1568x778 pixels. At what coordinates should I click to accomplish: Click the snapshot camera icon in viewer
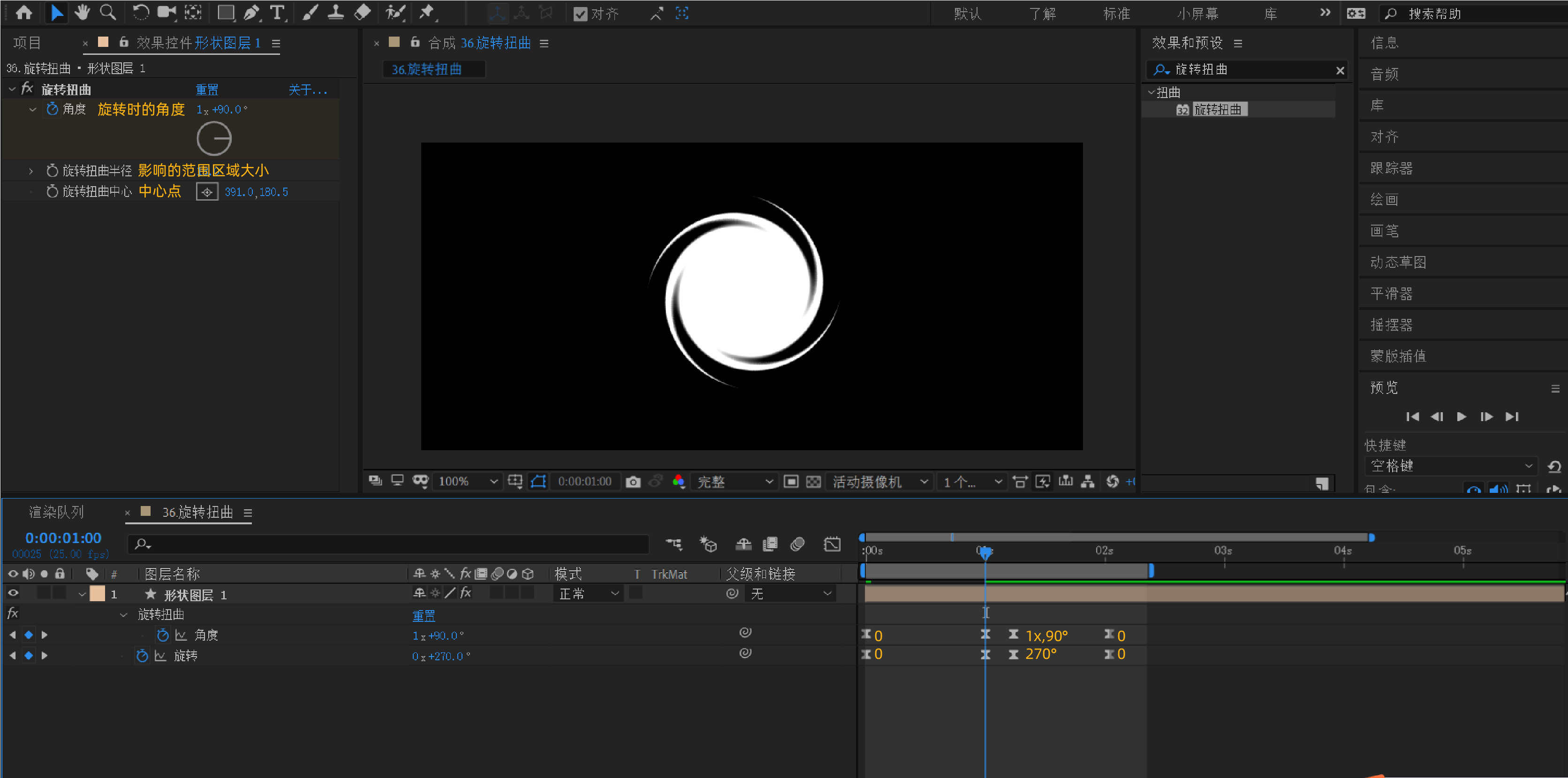[x=633, y=482]
